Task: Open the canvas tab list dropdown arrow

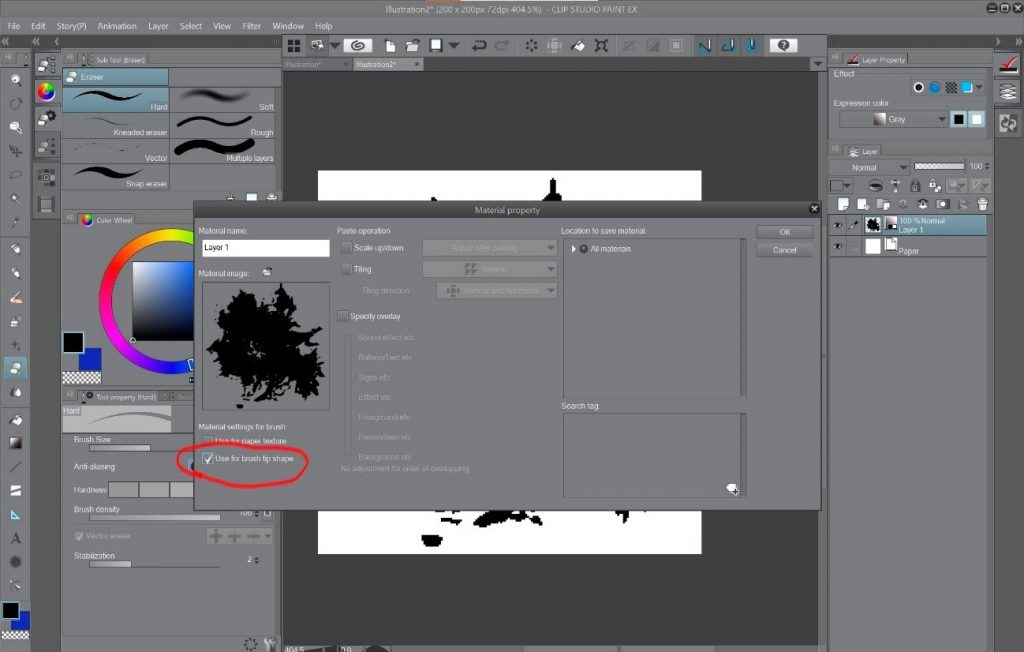Action: pyautogui.click(x=817, y=64)
